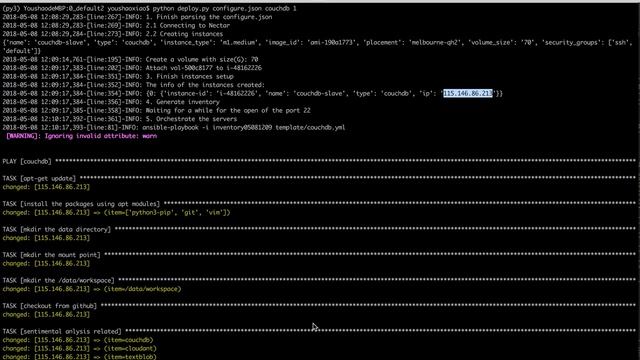640x360 pixels.
Task: Click the '2.2 Creating instances' log line
Action: click(113, 34)
